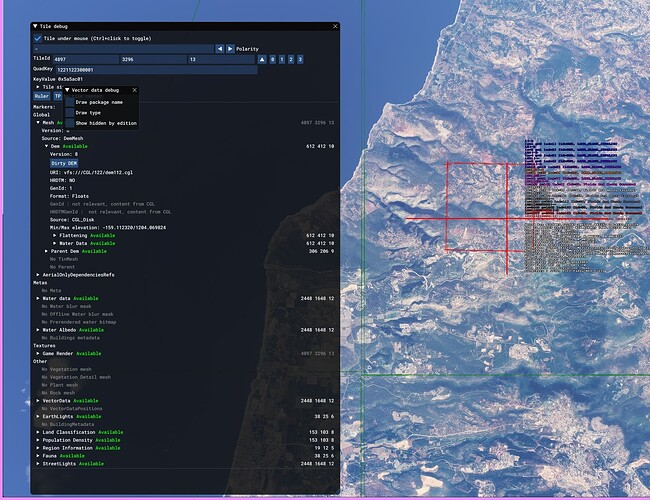650x500 pixels.
Task: Edit the TileId level field 13
Action: point(221,59)
